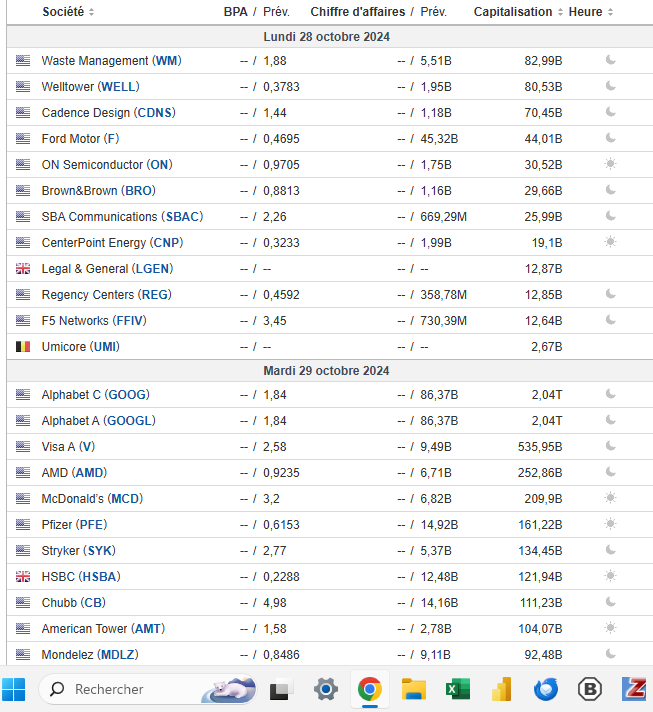Screen dimensions: 653x712
Task: Open the McDonald's (MCD) company link
Action: point(91,499)
